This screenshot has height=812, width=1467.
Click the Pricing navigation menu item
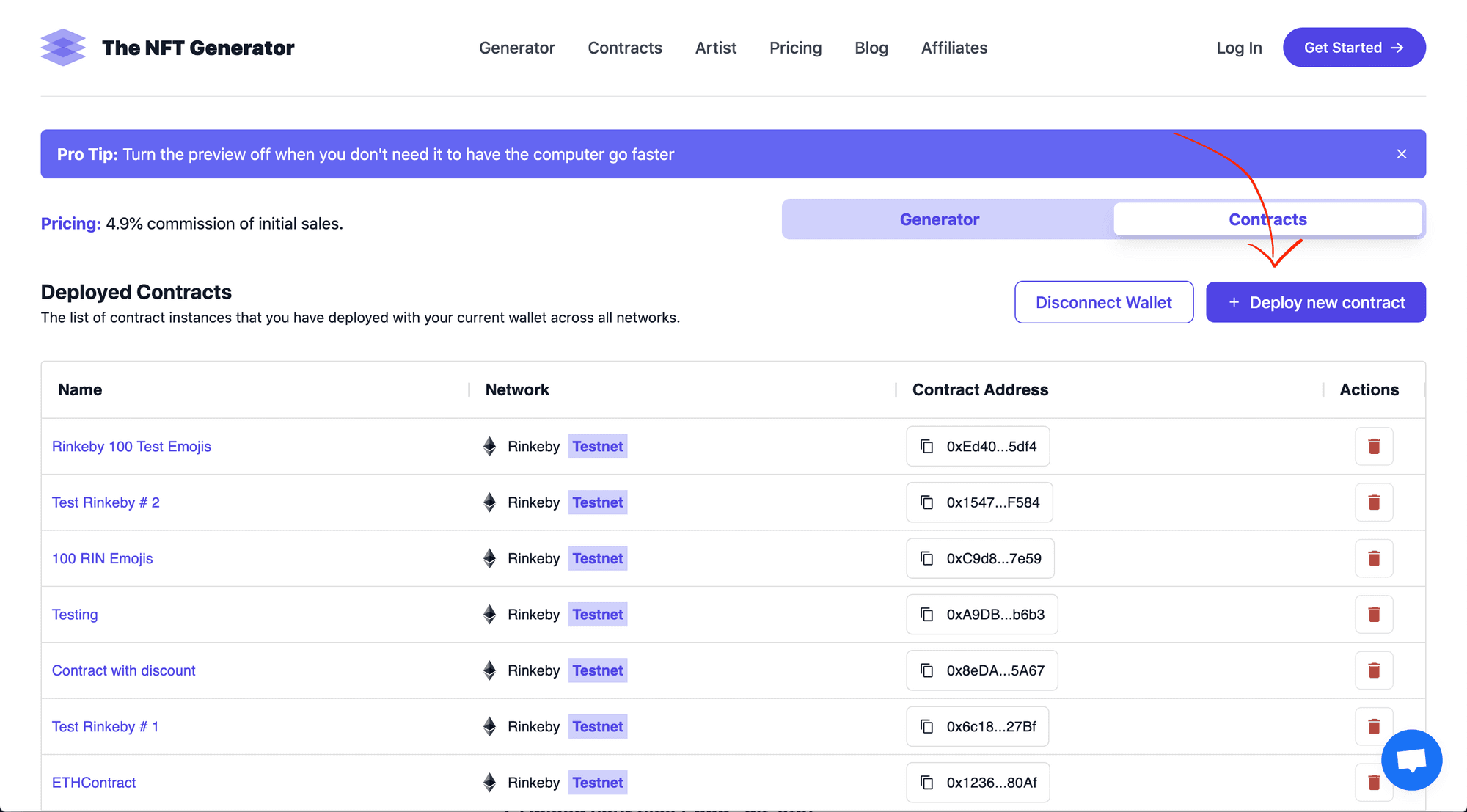[795, 47]
